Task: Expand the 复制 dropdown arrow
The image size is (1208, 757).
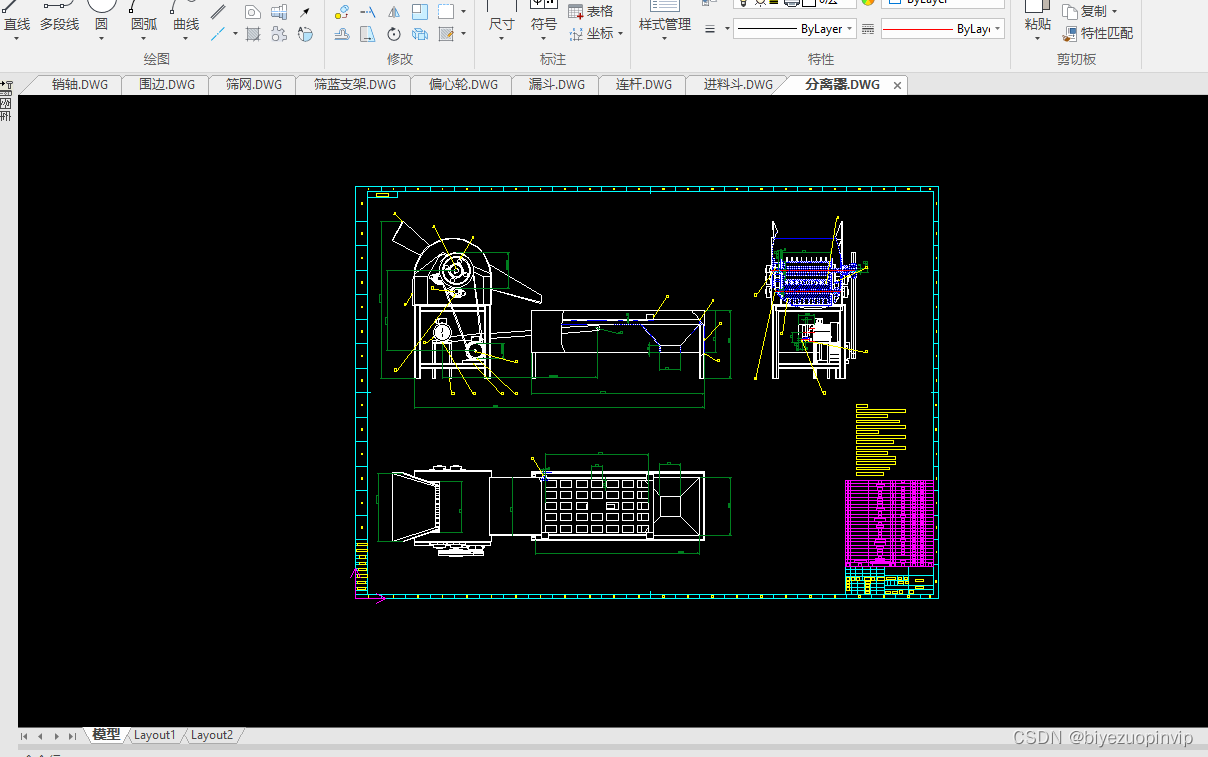Action: (1115, 12)
